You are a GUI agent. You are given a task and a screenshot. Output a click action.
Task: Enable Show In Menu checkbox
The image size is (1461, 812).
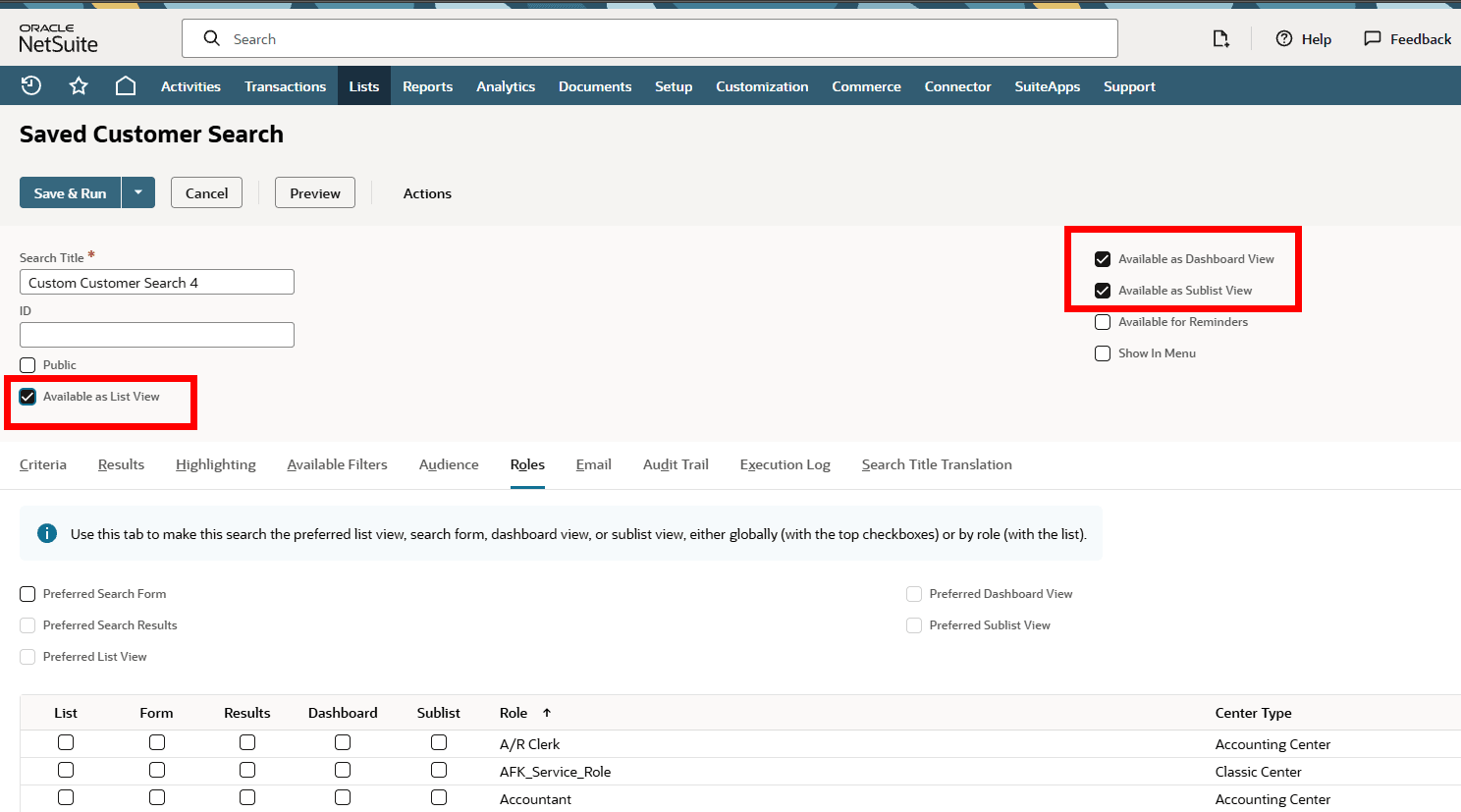[x=1103, y=353]
